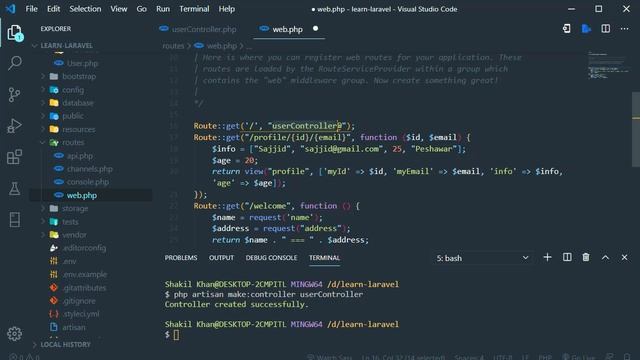Select the '5: bash' terminal dropdown
Viewport: 640px width, 360px height.
point(482,258)
